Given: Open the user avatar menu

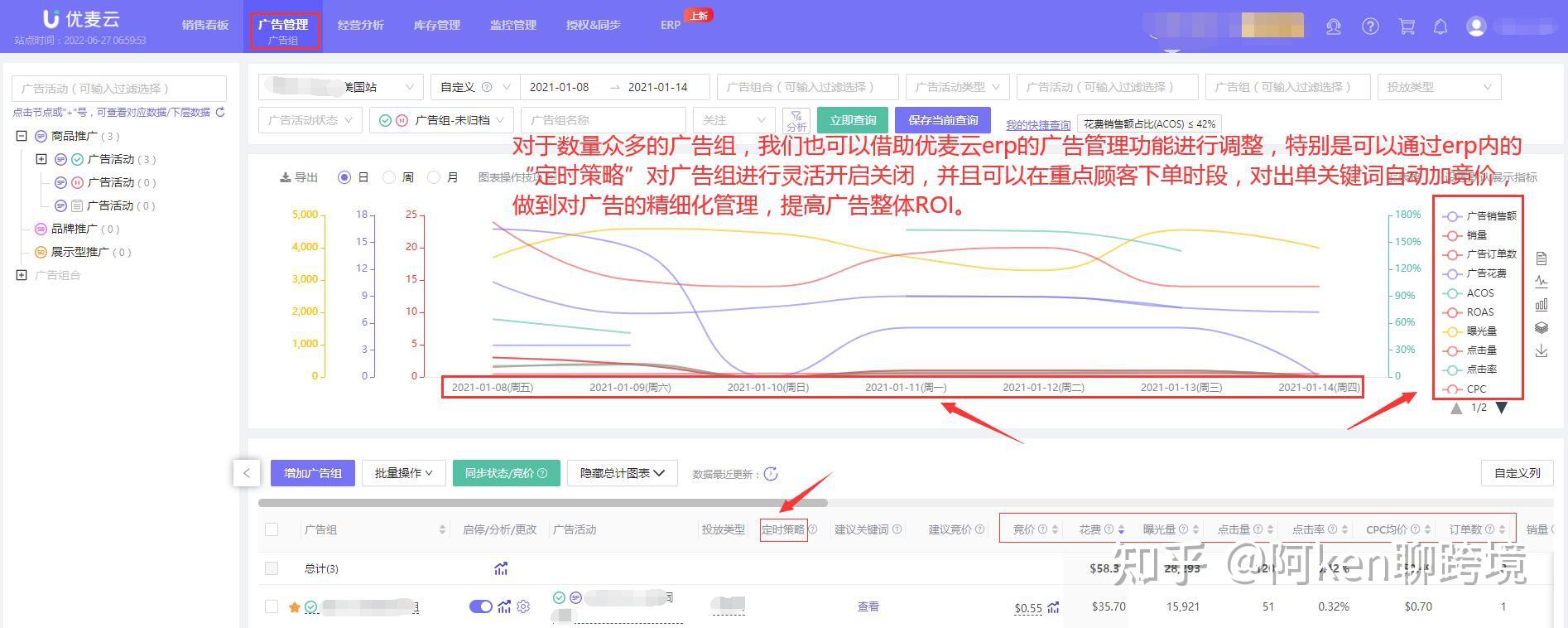Looking at the screenshot, I should click(x=1476, y=27).
